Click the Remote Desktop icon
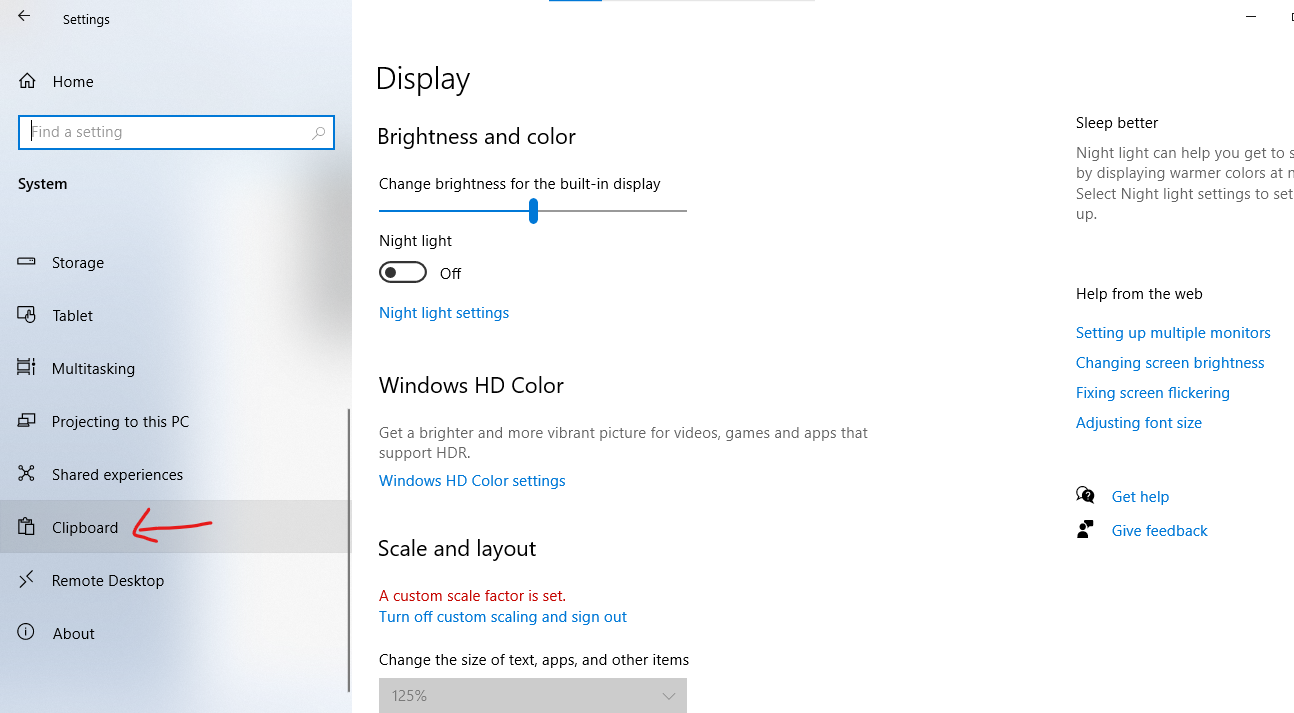 click(26, 579)
